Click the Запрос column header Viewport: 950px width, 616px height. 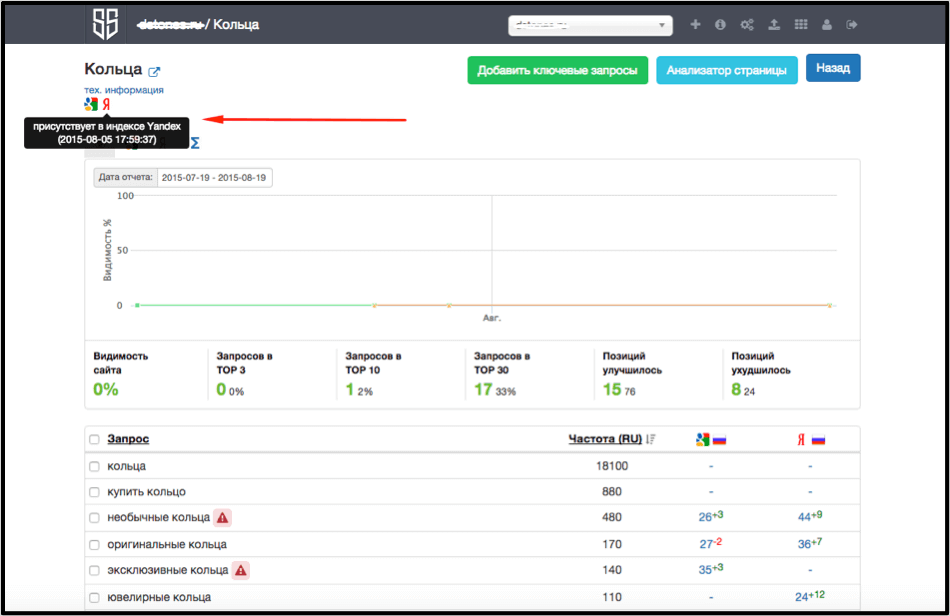[x=128, y=439]
